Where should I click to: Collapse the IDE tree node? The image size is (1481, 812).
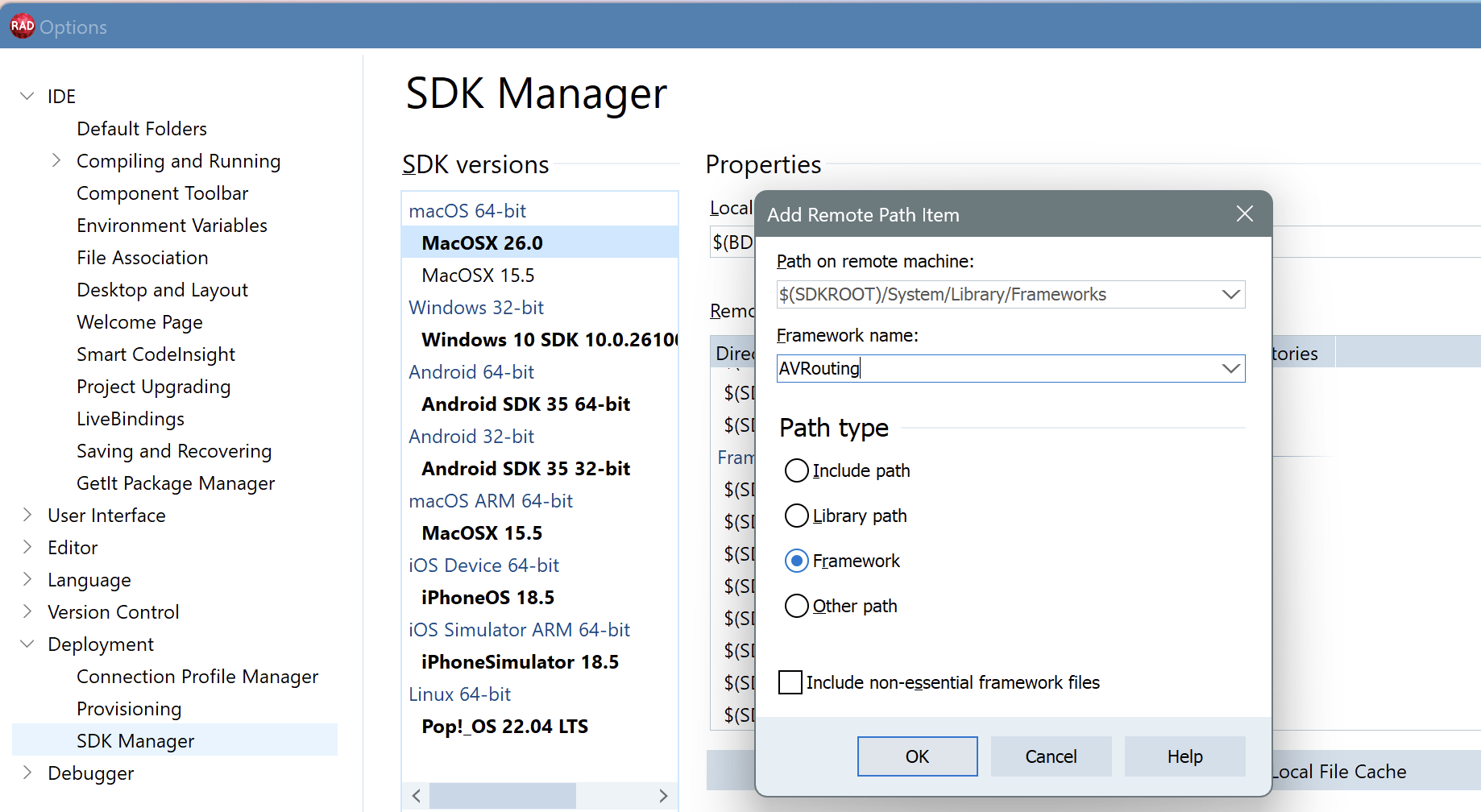(x=27, y=96)
